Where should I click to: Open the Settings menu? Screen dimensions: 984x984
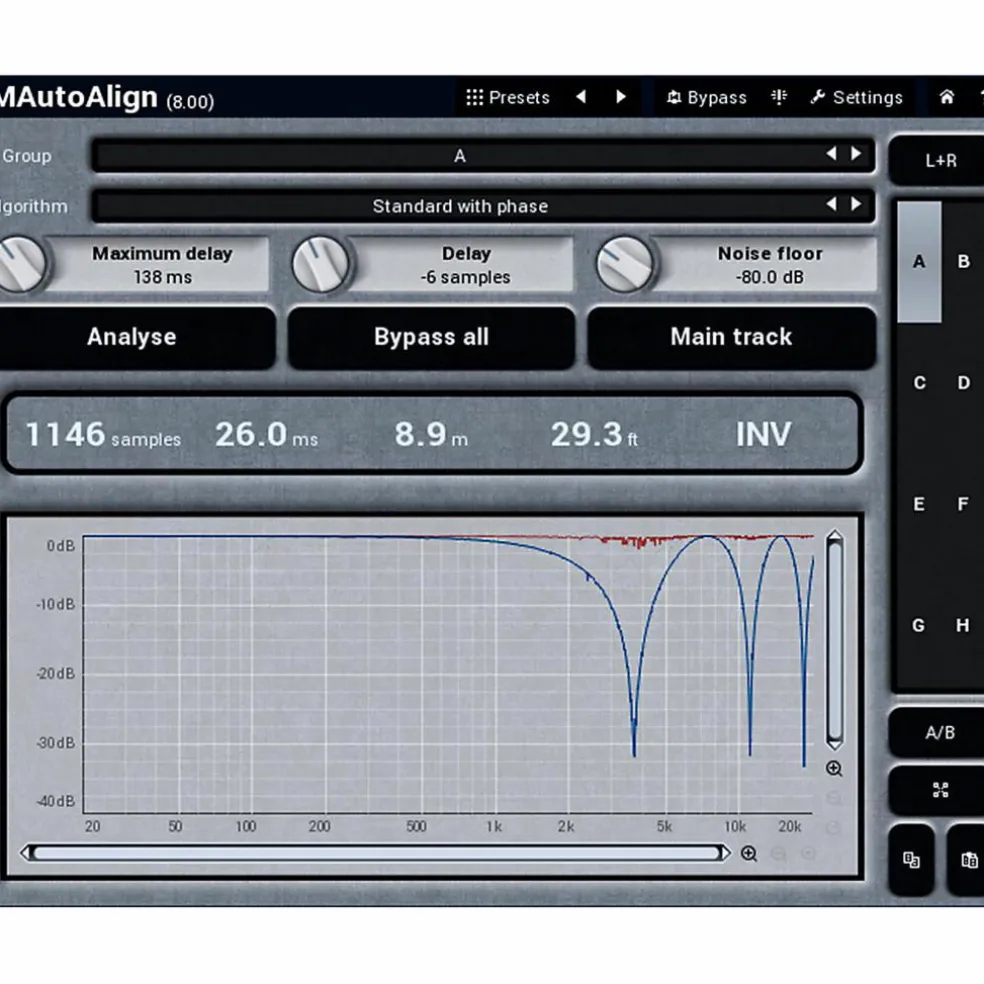pos(857,97)
